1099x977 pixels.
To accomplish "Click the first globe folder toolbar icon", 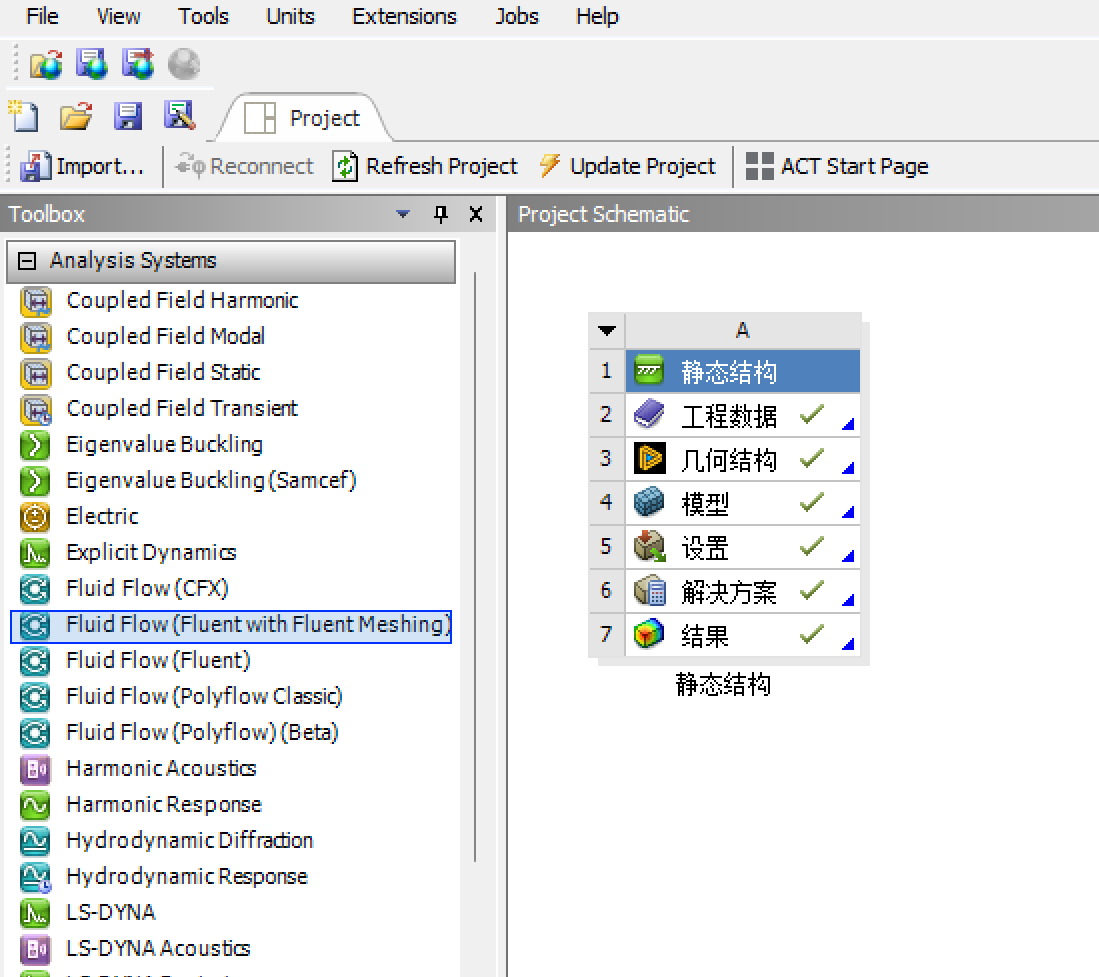I will pyautogui.click(x=46, y=64).
